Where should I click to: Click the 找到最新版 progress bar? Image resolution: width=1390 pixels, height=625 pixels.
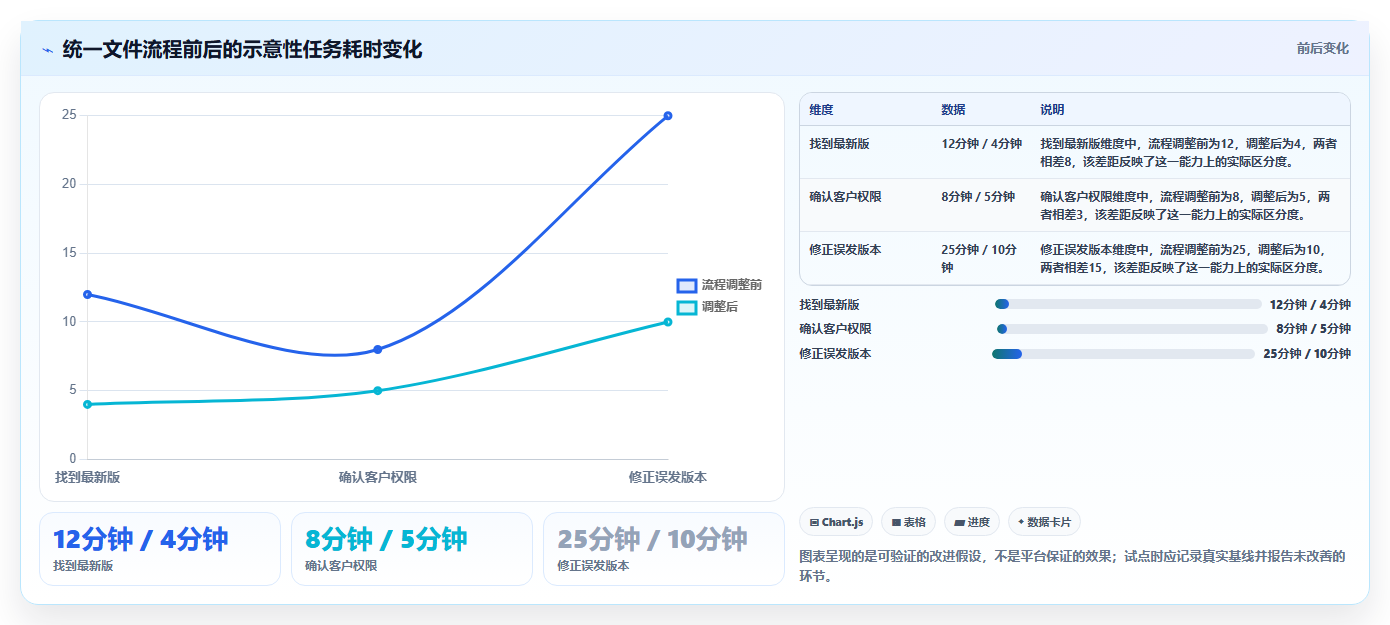pos(1128,304)
